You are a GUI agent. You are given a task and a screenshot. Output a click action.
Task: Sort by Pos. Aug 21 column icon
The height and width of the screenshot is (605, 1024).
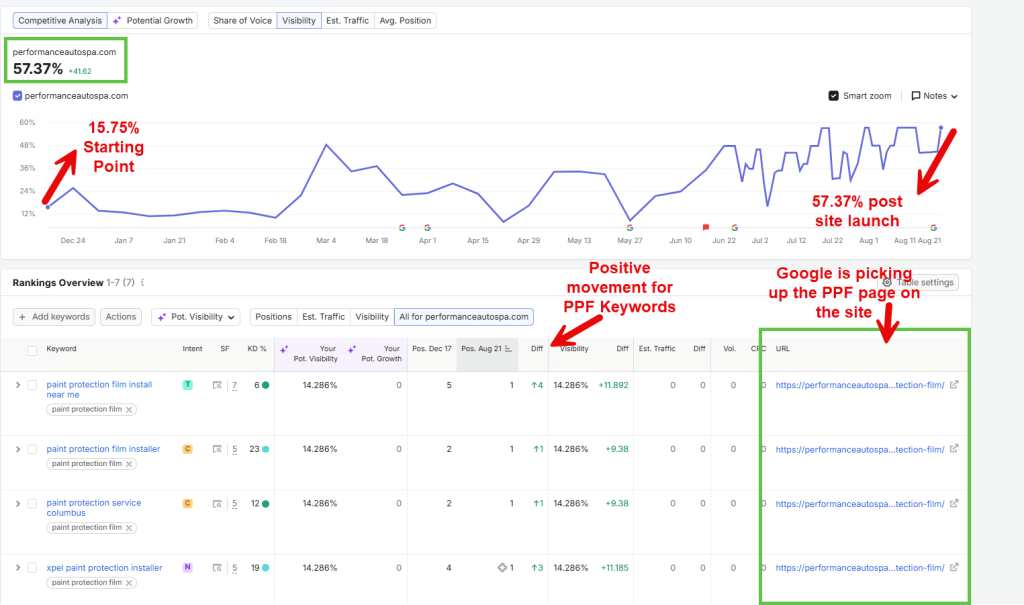508,349
